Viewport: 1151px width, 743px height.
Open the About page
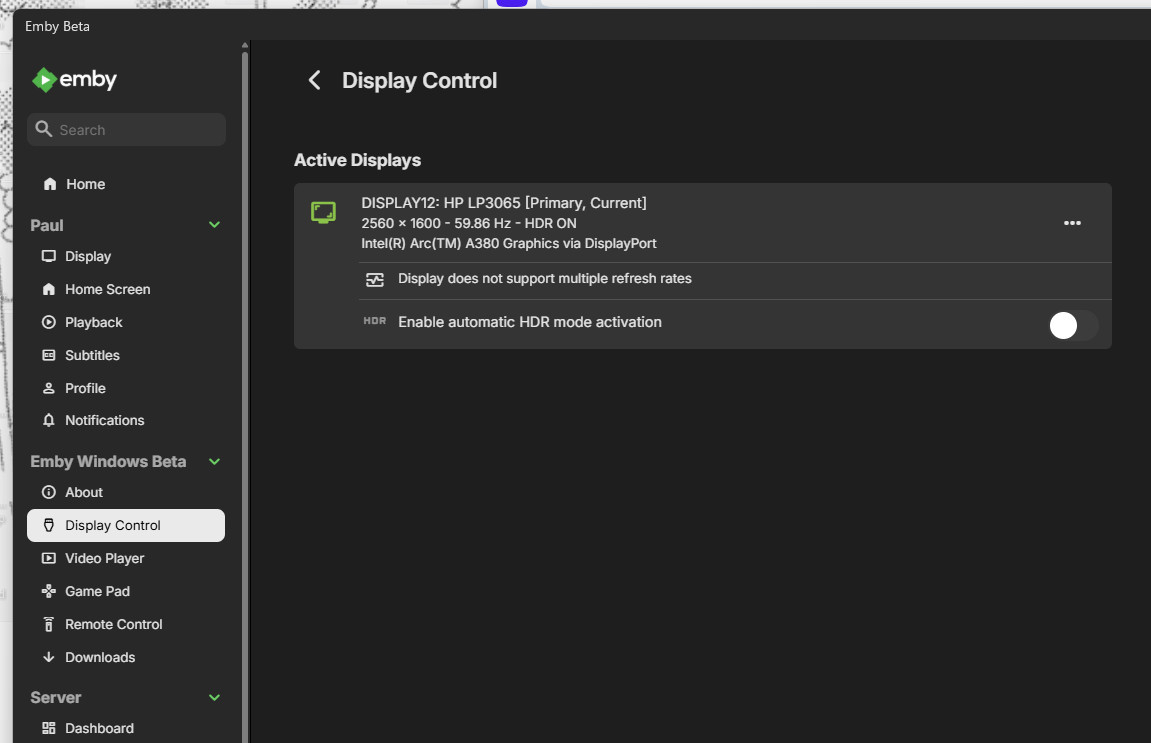click(x=84, y=493)
